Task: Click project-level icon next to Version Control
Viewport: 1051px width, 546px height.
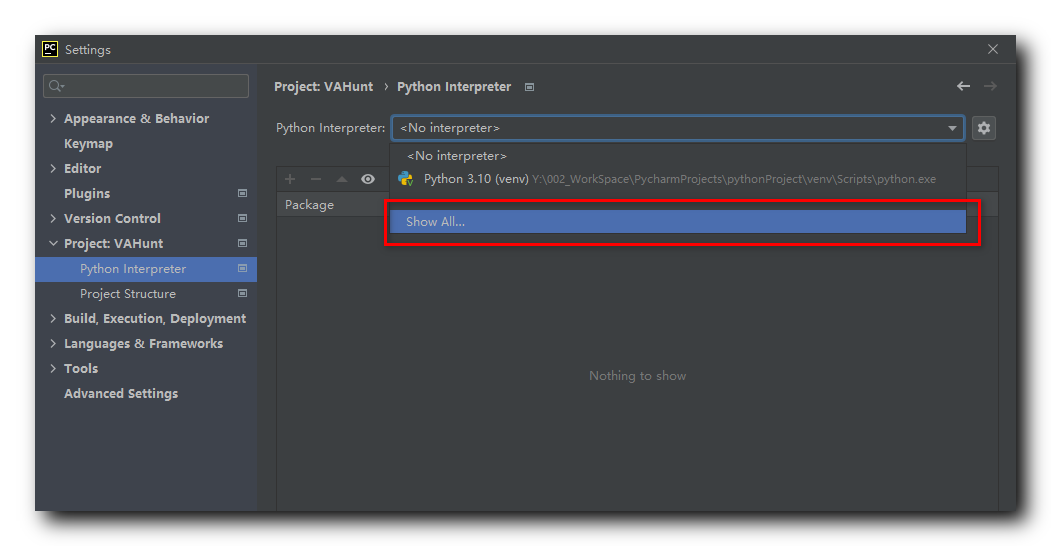Action: [x=243, y=218]
